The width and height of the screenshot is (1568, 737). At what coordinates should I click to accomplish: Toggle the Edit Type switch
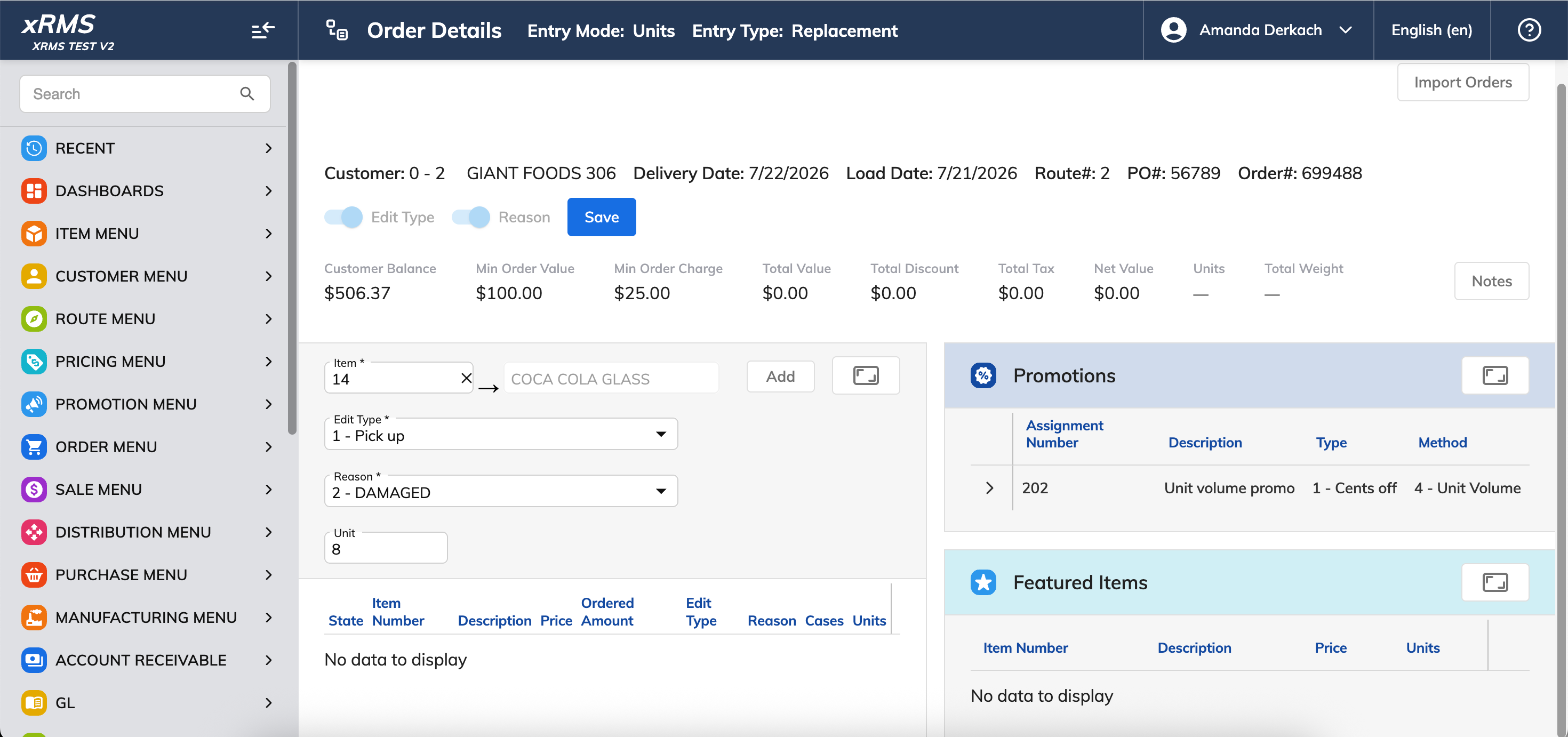(x=343, y=217)
